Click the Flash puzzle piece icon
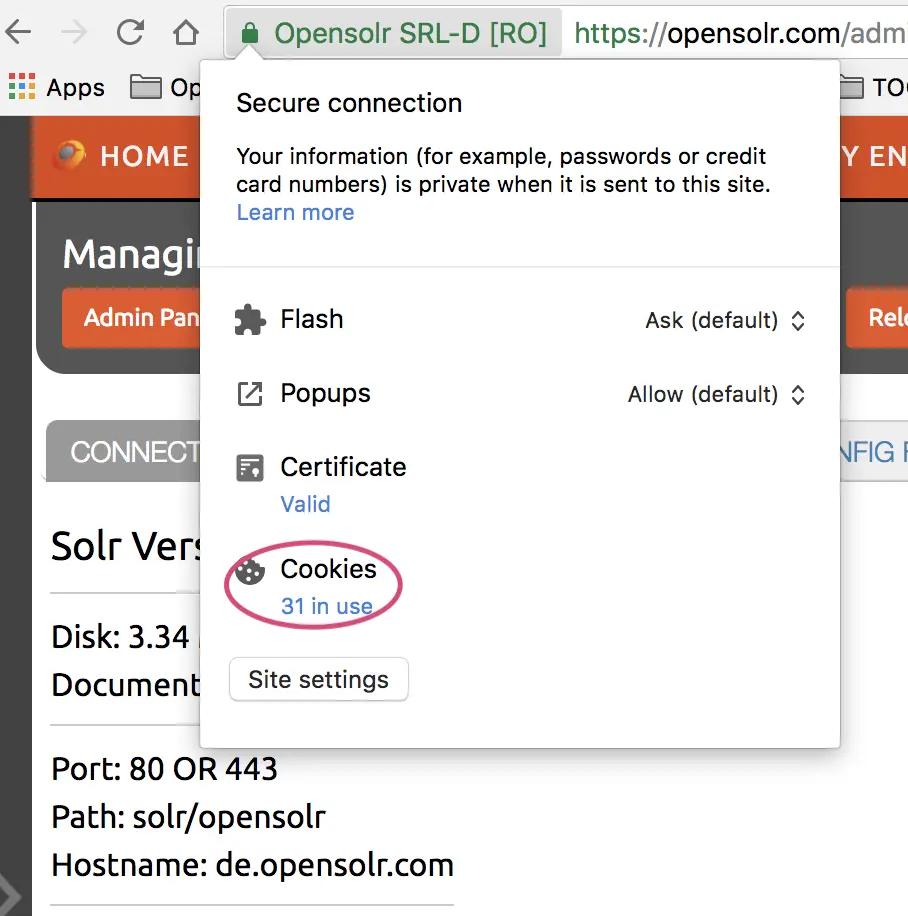This screenshot has width=908, height=916. tap(250, 320)
